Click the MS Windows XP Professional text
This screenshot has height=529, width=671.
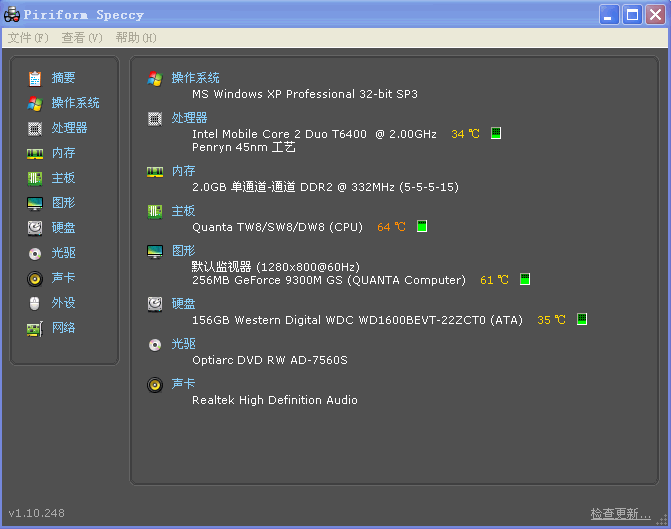point(305,94)
